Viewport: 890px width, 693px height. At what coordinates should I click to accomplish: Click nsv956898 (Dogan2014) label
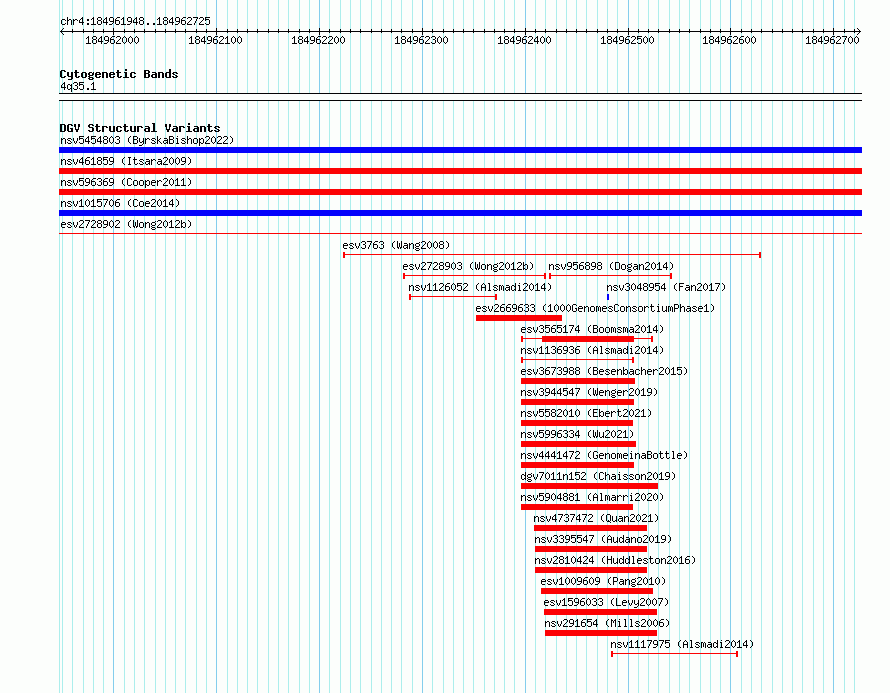coord(611,266)
